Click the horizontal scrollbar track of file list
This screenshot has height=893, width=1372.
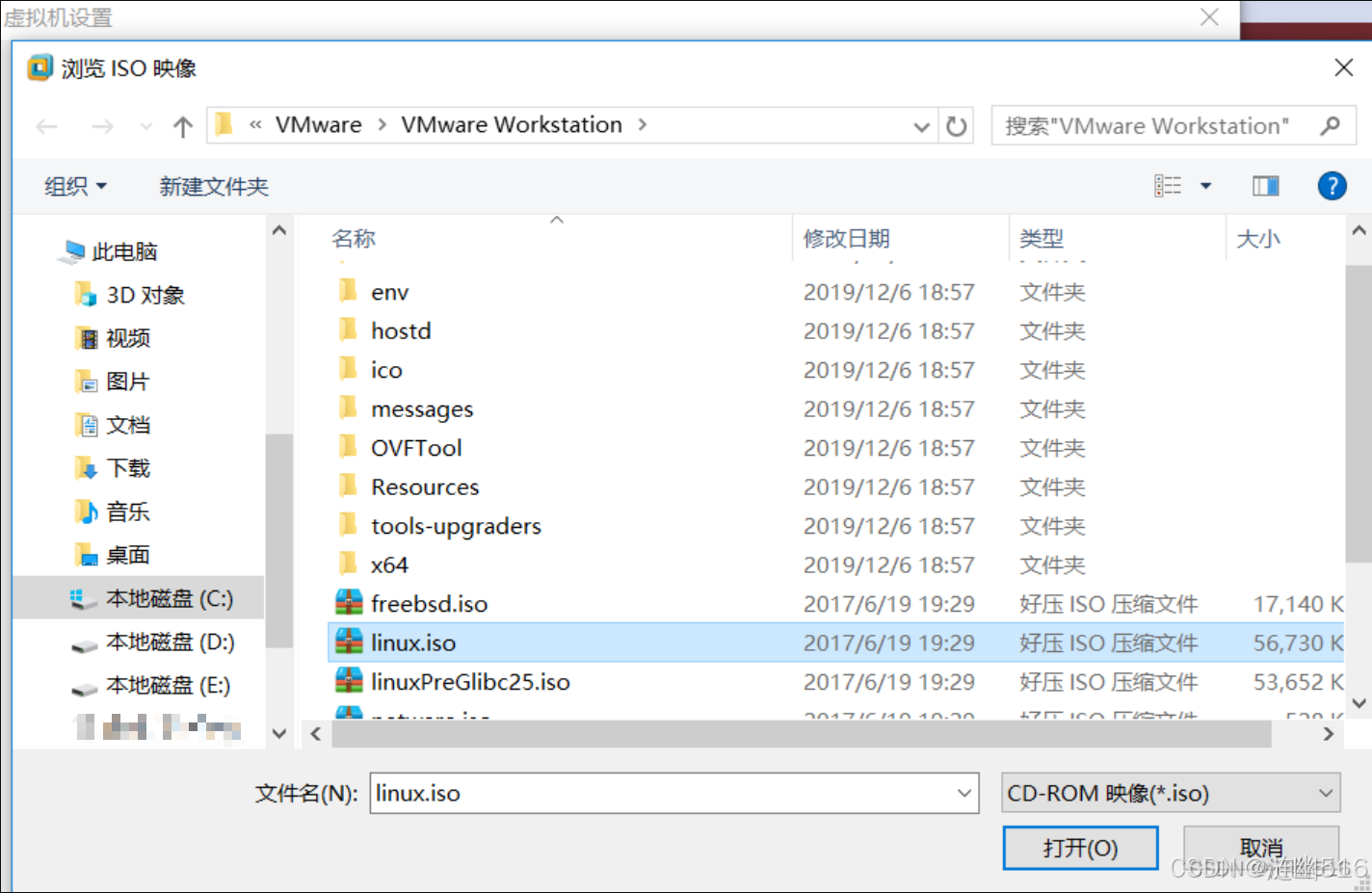(x=801, y=734)
